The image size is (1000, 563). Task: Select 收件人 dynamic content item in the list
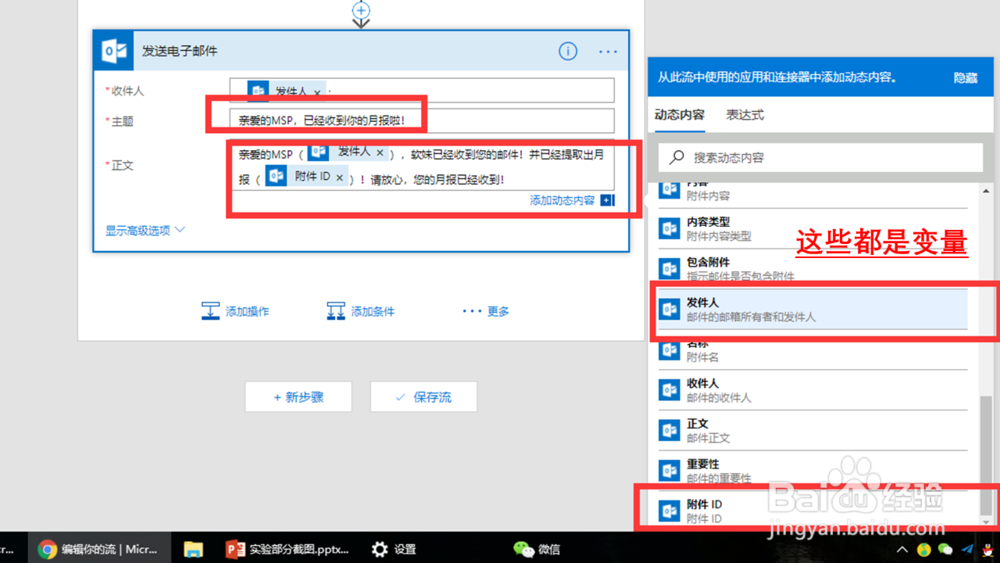812,390
